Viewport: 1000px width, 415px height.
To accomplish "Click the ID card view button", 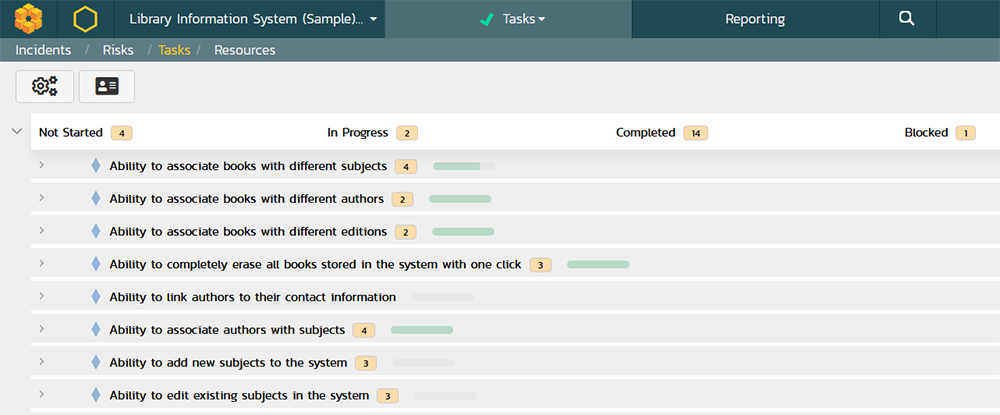I will coord(107,87).
